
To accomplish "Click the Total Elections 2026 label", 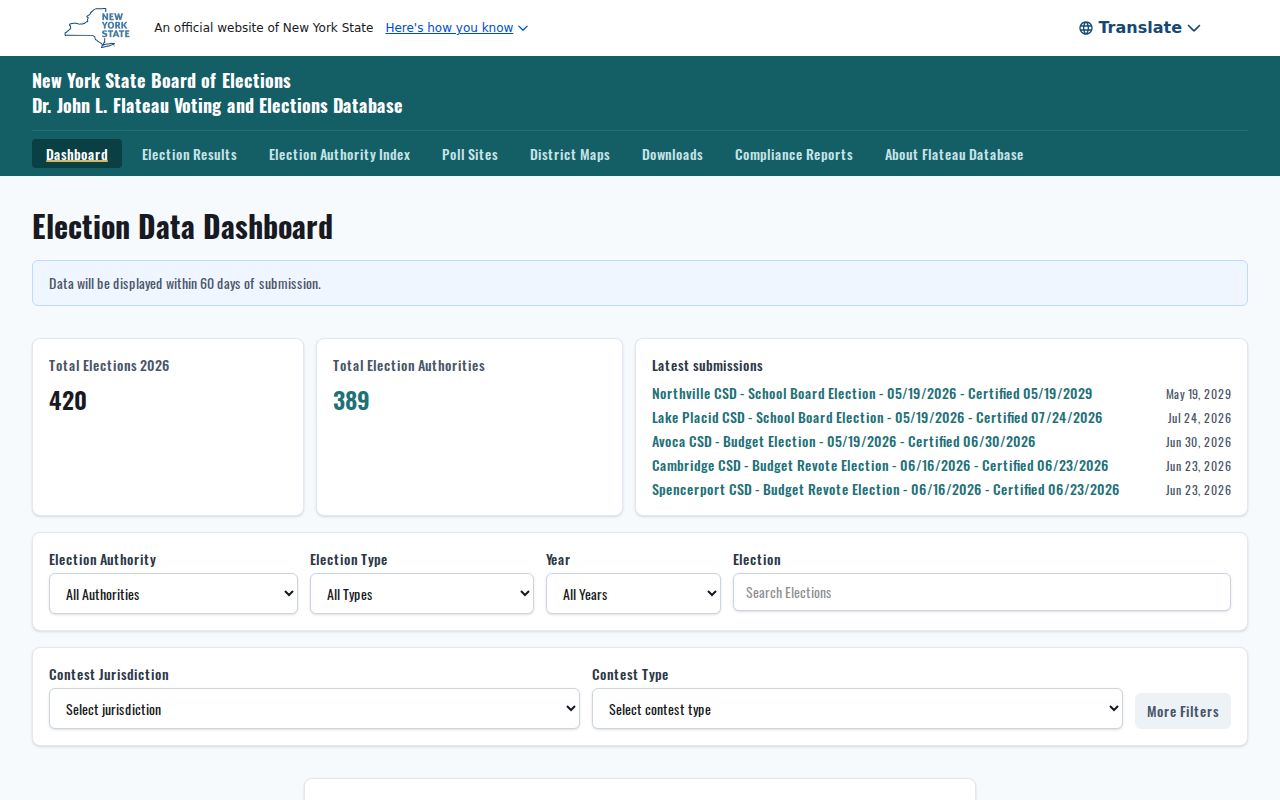I will [109, 366].
